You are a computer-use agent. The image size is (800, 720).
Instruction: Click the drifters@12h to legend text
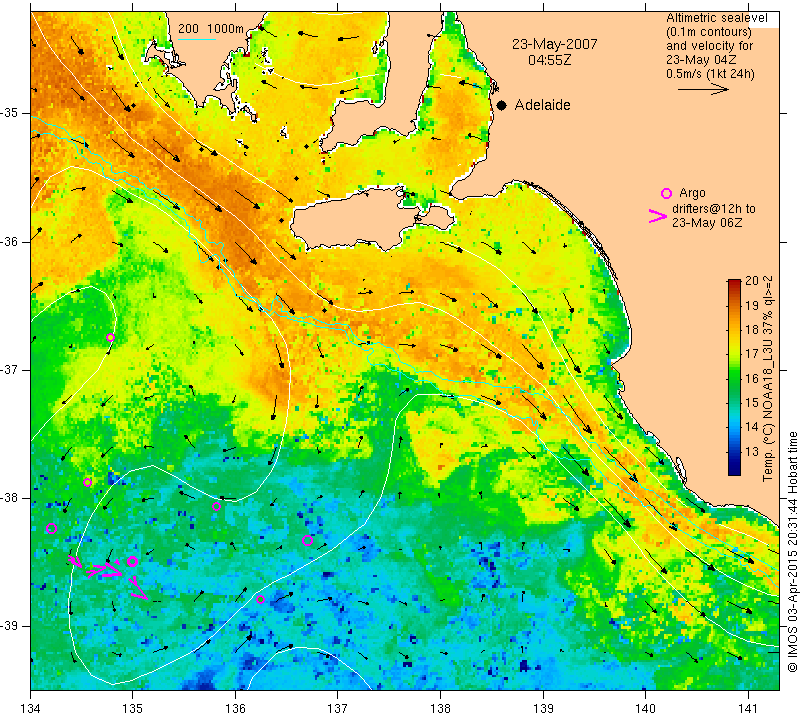[714, 209]
